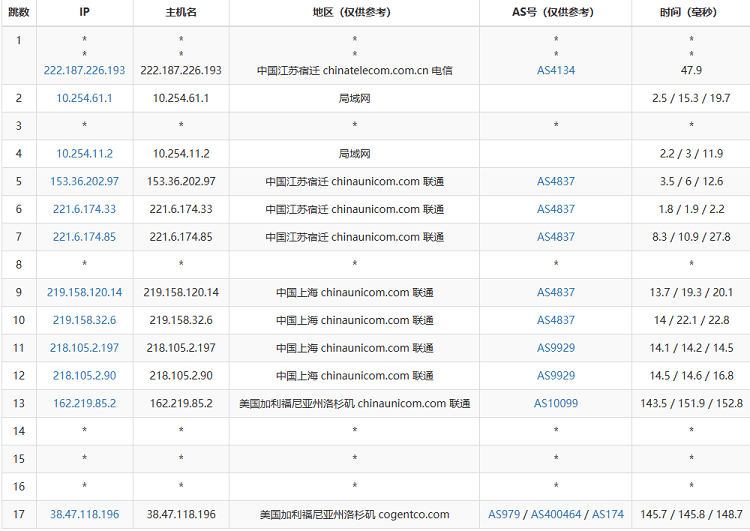Select hostname cell 221.6.174.85
750x531 pixels.
click(x=181, y=237)
